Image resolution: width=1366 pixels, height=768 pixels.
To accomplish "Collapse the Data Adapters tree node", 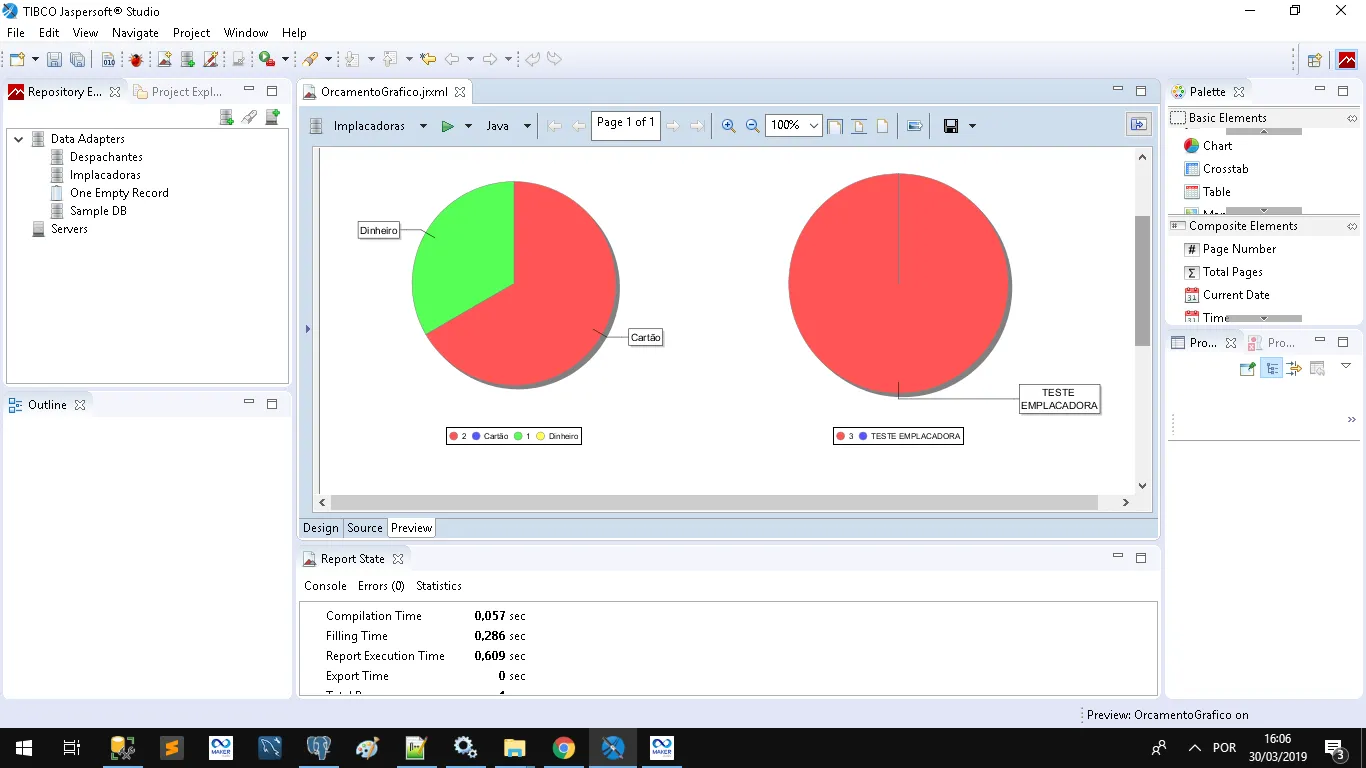I will pyautogui.click(x=18, y=139).
